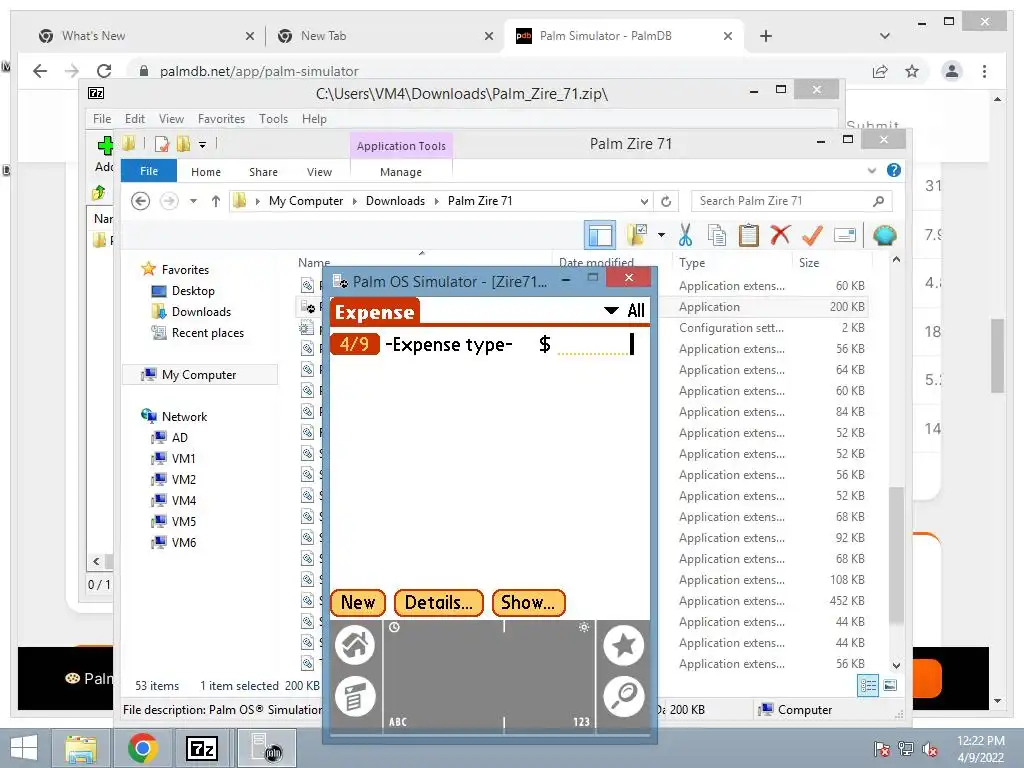This screenshot has height=768, width=1024.
Task: Switch to details view in status bar
Action: pos(868,685)
